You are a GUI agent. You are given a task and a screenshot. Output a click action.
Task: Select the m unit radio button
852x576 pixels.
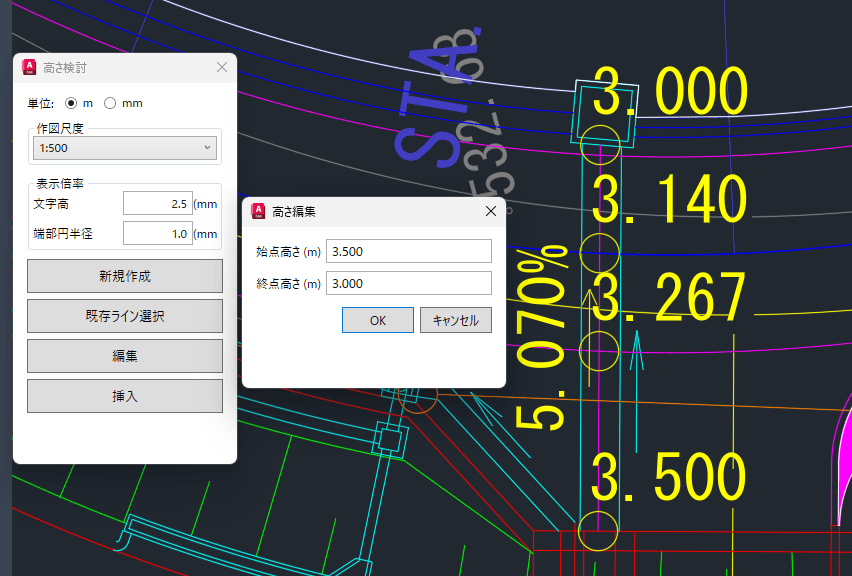coord(71,103)
